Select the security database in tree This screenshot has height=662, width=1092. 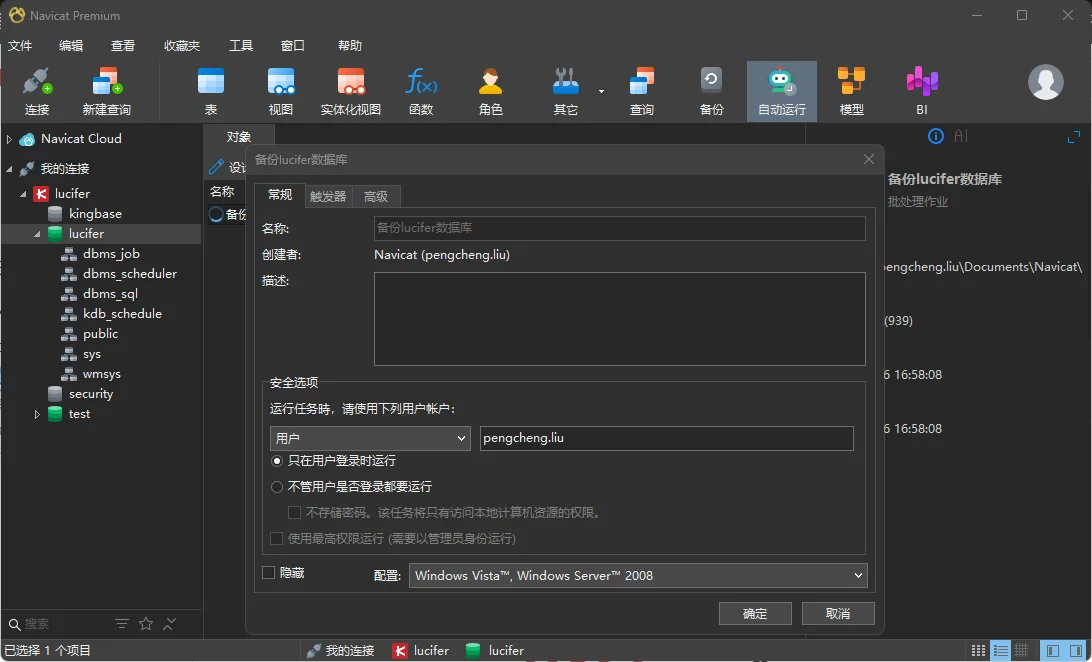91,394
